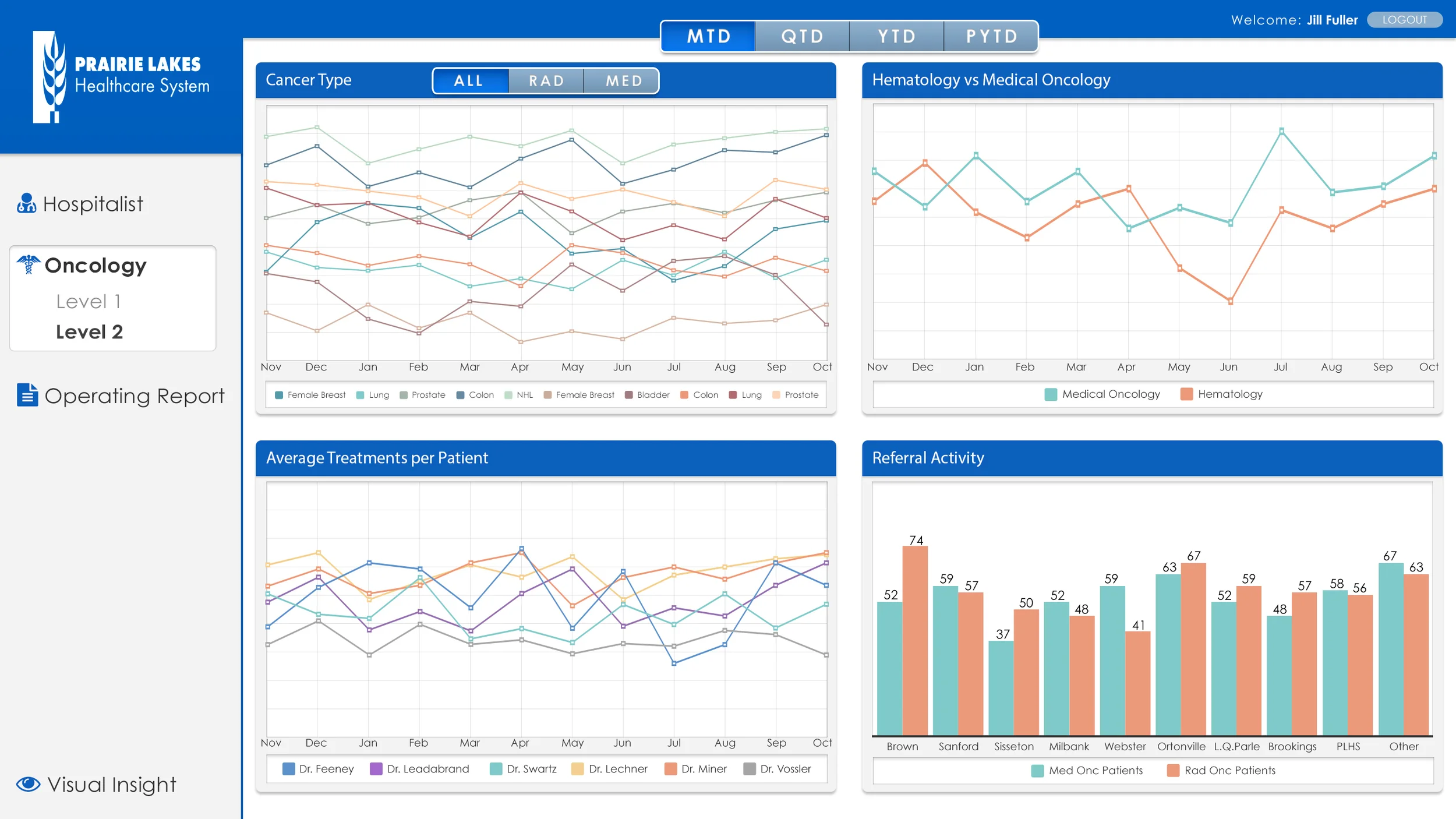1456x819 pixels.
Task: Click the Oncology caduceus icon
Action: click(x=27, y=265)
